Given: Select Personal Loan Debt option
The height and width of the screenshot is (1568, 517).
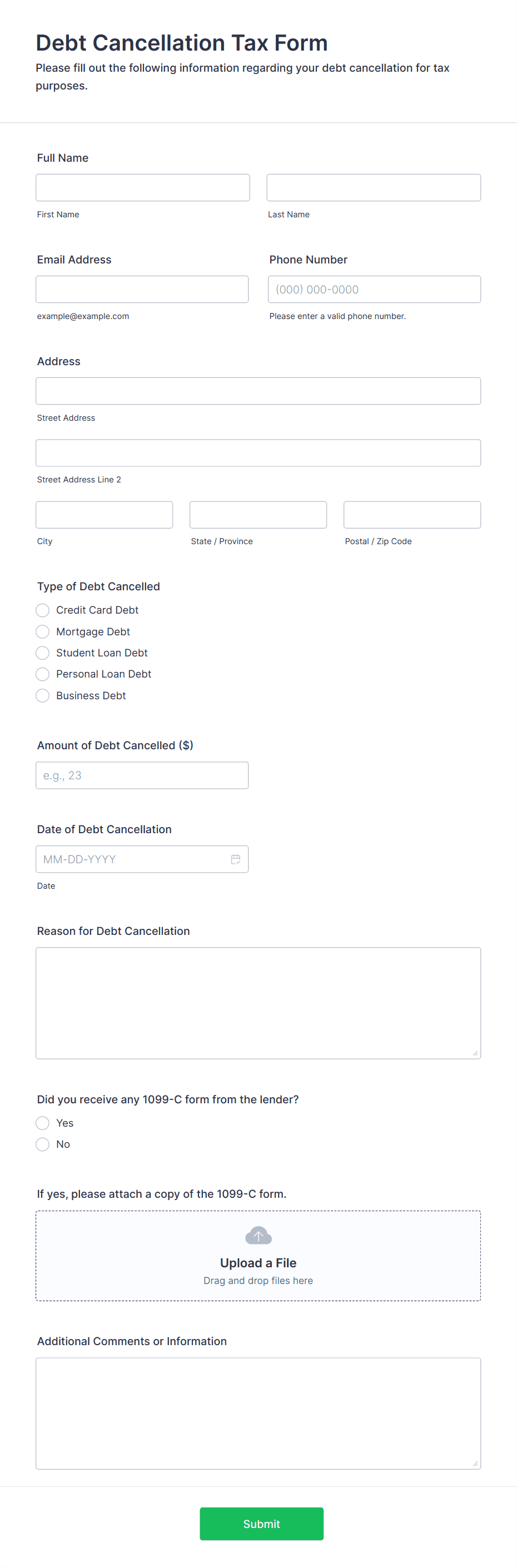Looking at the screenshot, I should click(x=42, y=674).
